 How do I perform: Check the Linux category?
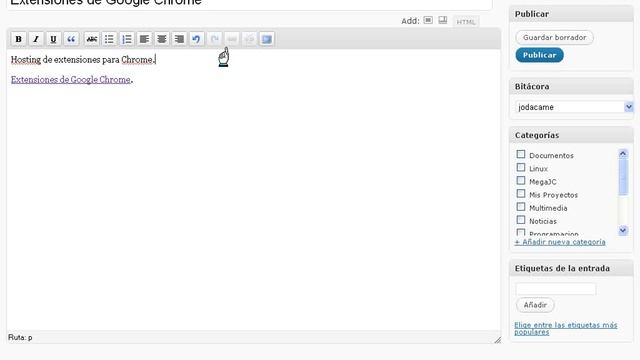[x=521, y=167]
